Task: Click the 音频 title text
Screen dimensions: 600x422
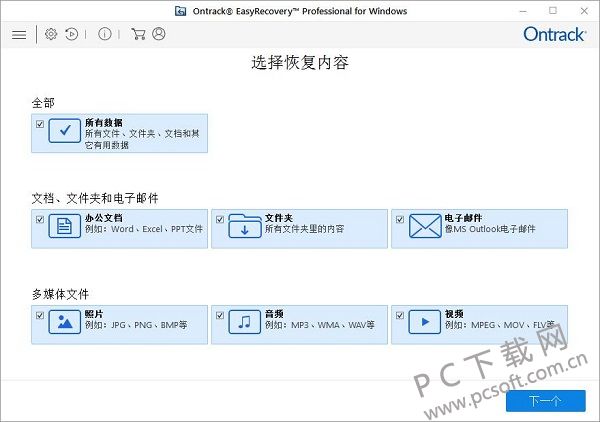Action: point(274,314)
